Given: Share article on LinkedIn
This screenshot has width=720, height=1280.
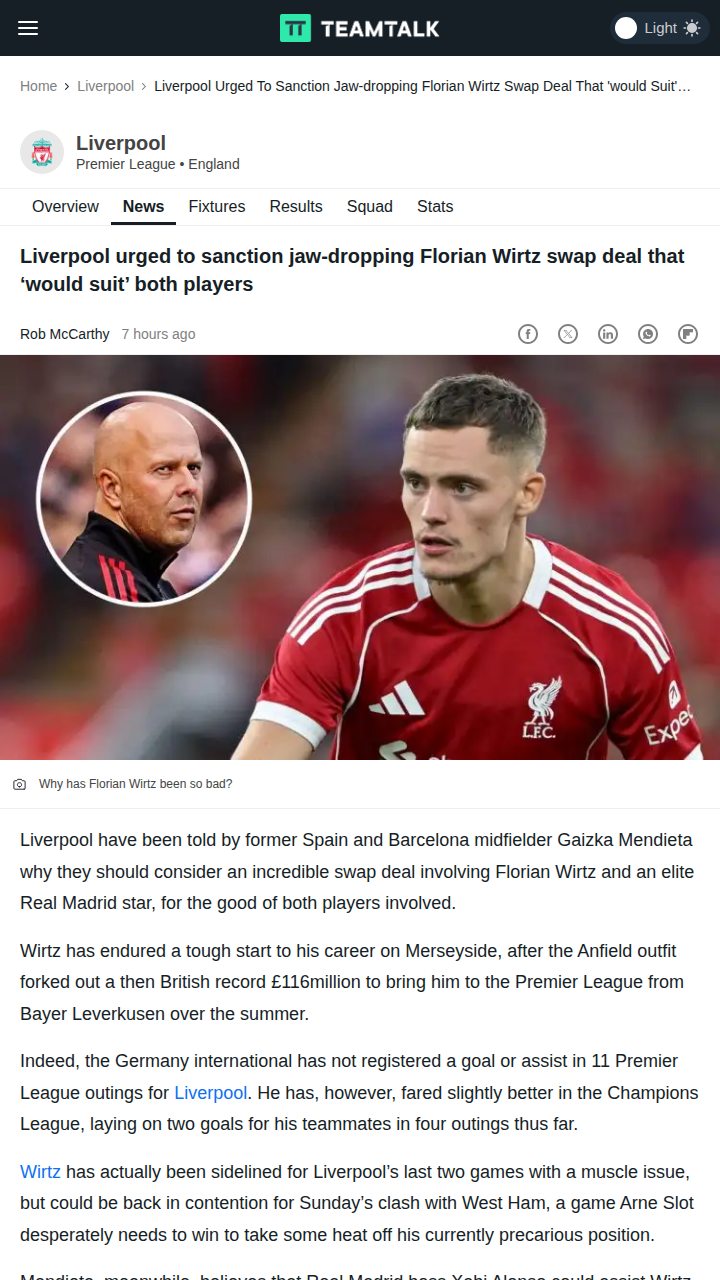Looking at the screenshot, I should point(608,334).
